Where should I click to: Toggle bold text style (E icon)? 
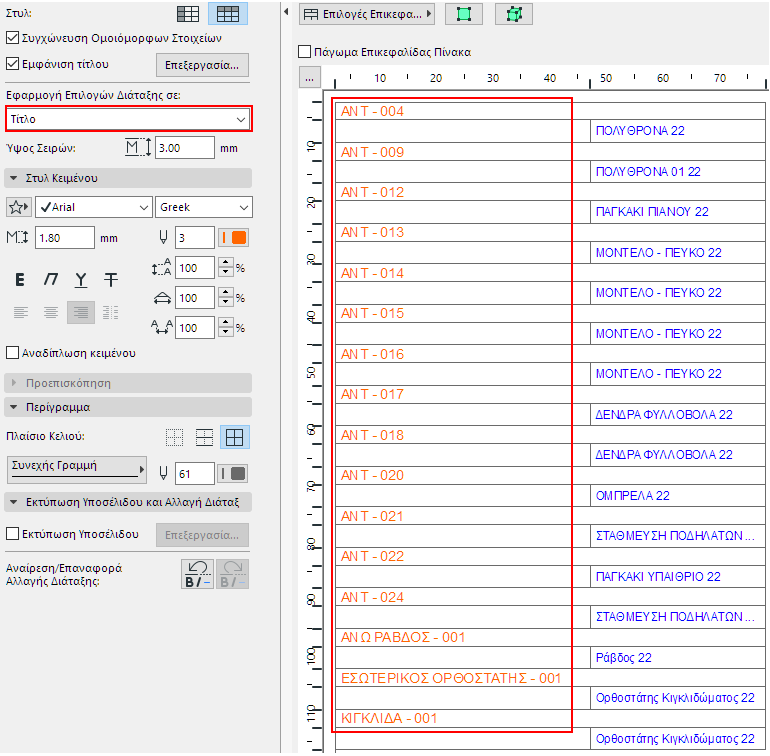click(x=20, y=280)
